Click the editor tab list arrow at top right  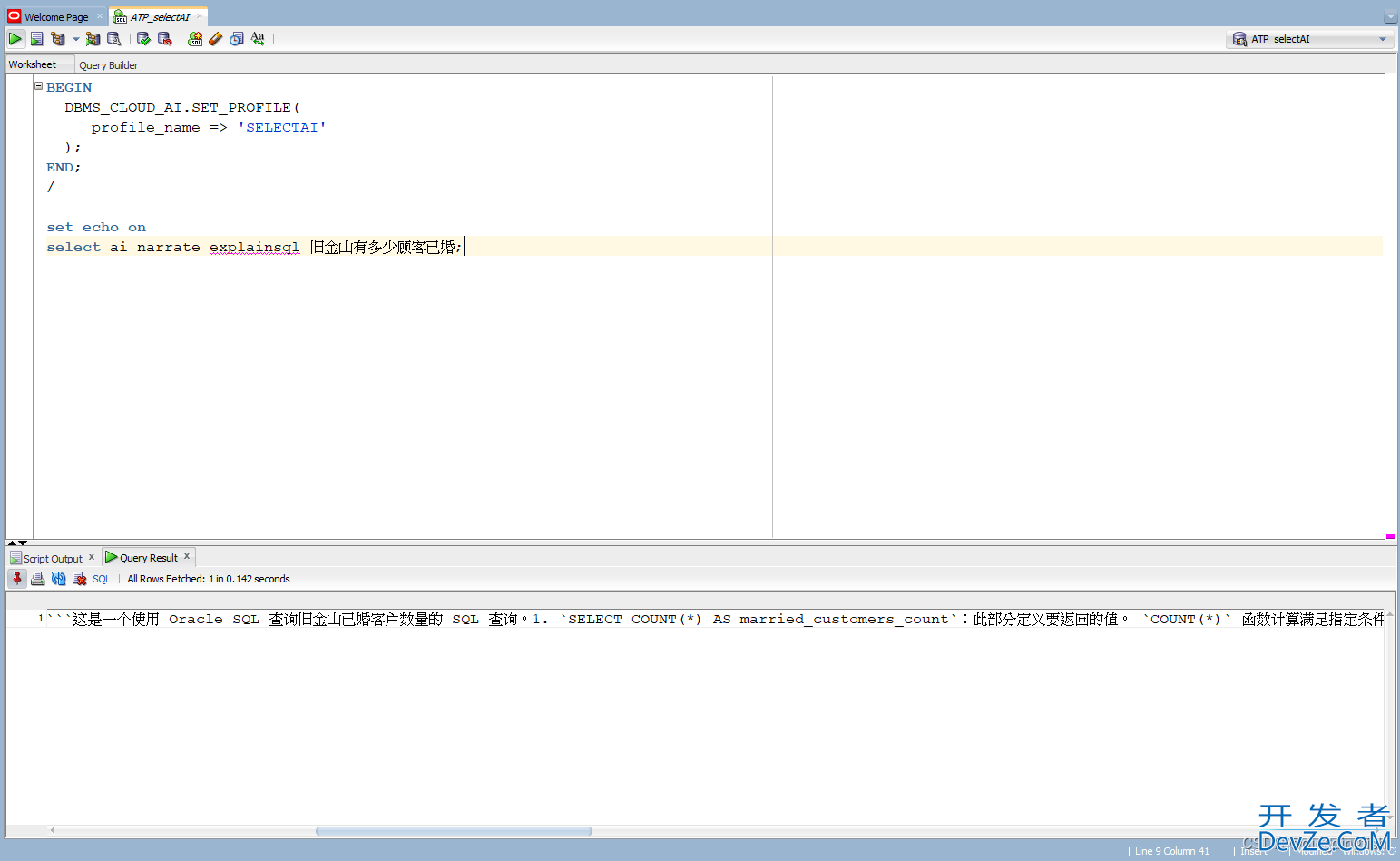pyautogui.click(x=1390, y=17)
